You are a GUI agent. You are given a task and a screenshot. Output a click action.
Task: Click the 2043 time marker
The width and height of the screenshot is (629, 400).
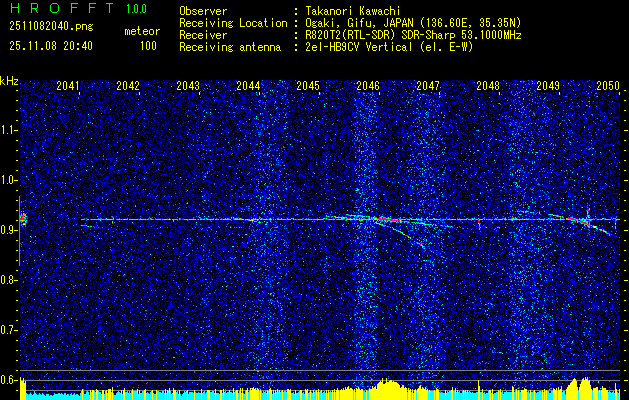188,85
